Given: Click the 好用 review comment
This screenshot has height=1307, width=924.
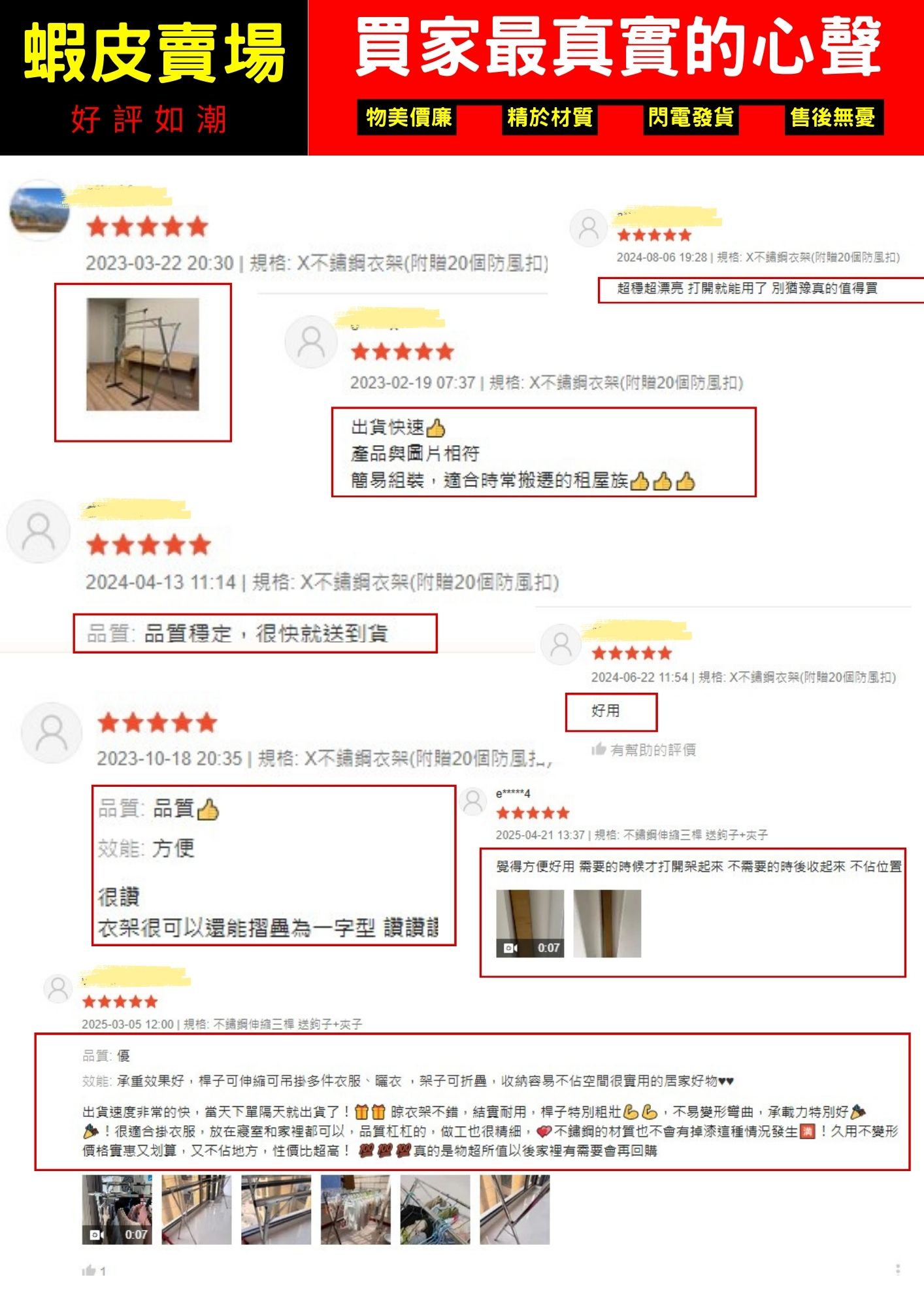Looking at the screenshot, I should pyautogui.click(x=605, y=711).
